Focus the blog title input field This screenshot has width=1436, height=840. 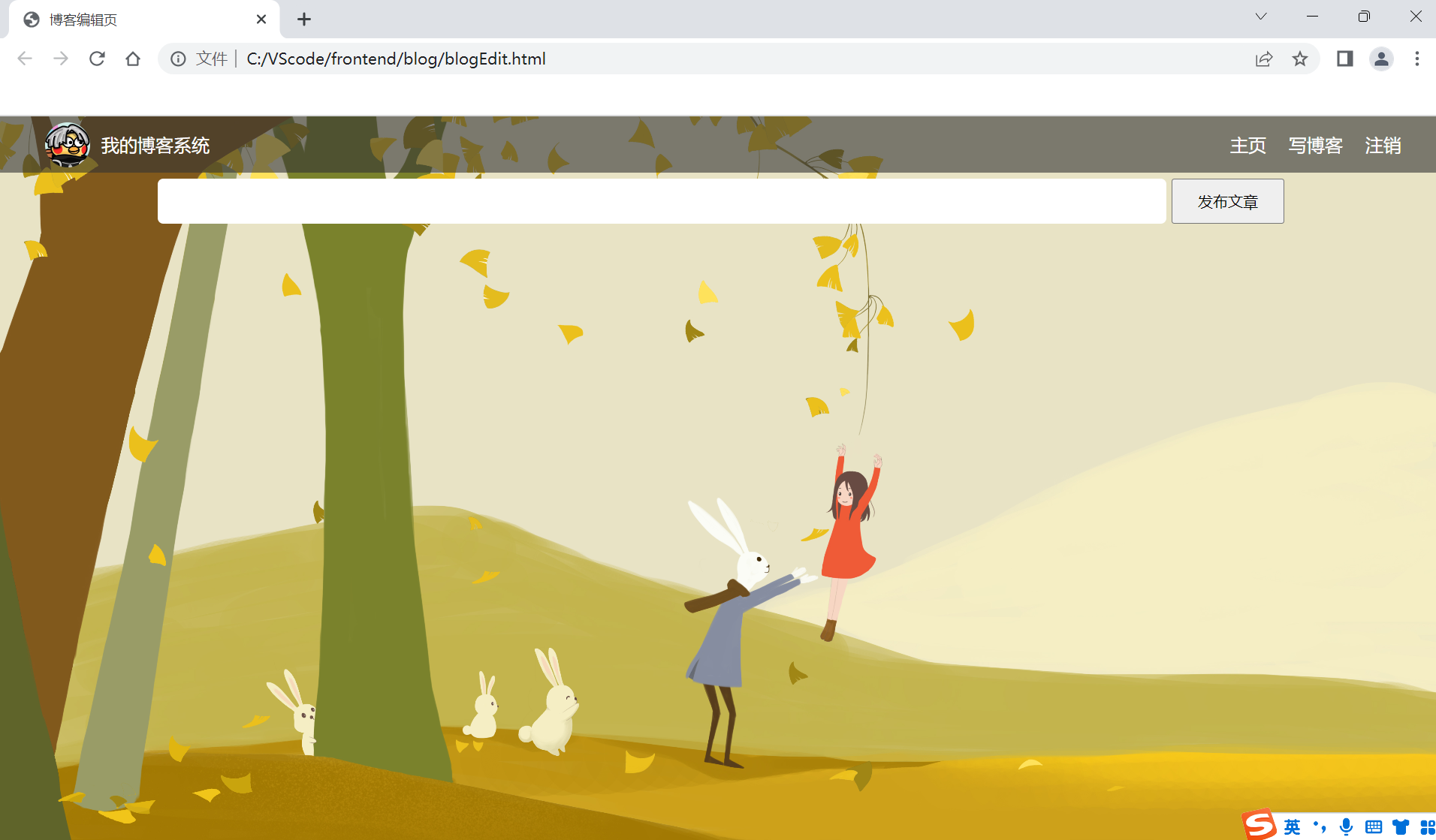pyautogui.click(x=662, y=201)
